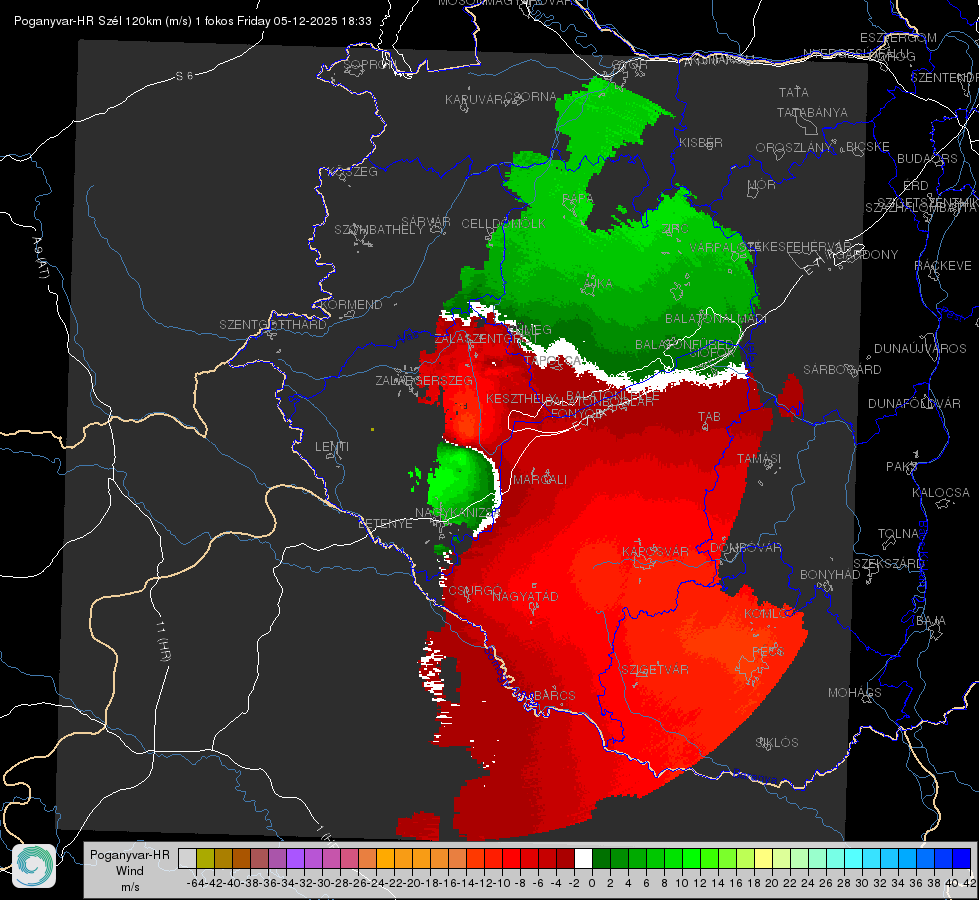Screen dimensions: 979x900
Task: Click the MOR city label
Action: 762,184
